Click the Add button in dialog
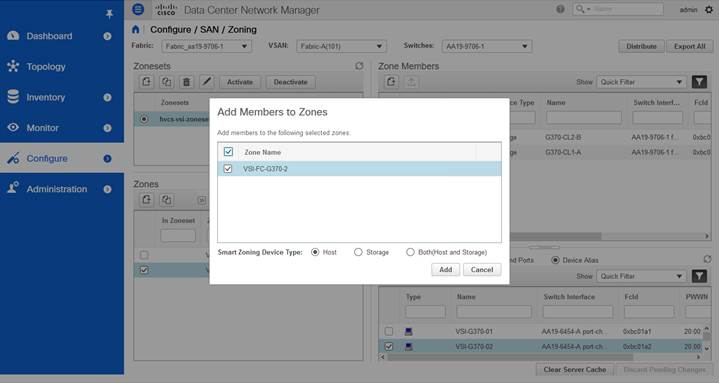719x383 pixels. point(445,270)
